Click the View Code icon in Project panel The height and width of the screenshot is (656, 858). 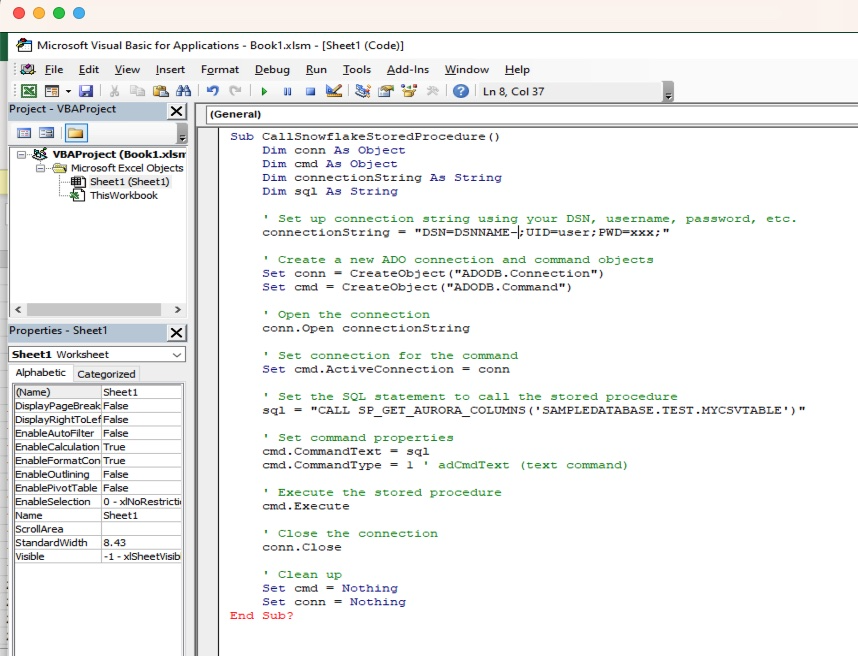click(x=25, y=133)
